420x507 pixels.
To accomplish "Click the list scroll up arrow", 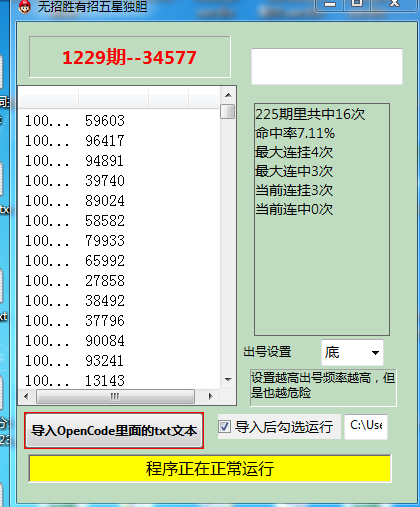I will click(x=228, y=95).
